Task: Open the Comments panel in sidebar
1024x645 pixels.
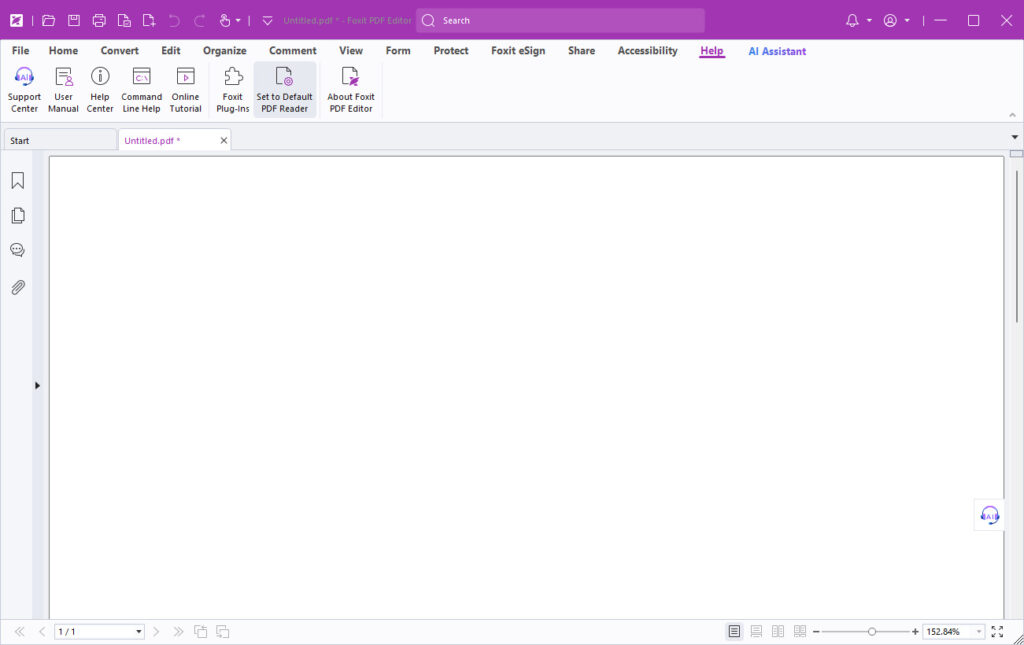Action: [18, 250]
